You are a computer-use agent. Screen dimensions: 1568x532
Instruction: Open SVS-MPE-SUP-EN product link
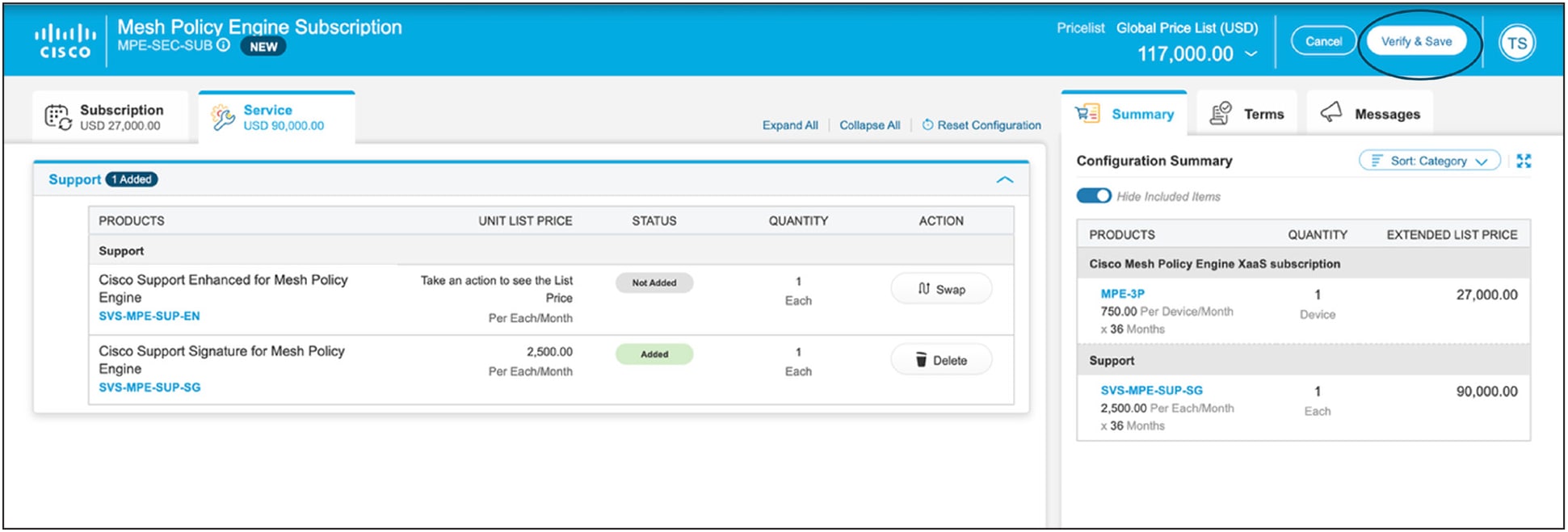[x=149, y=316]
